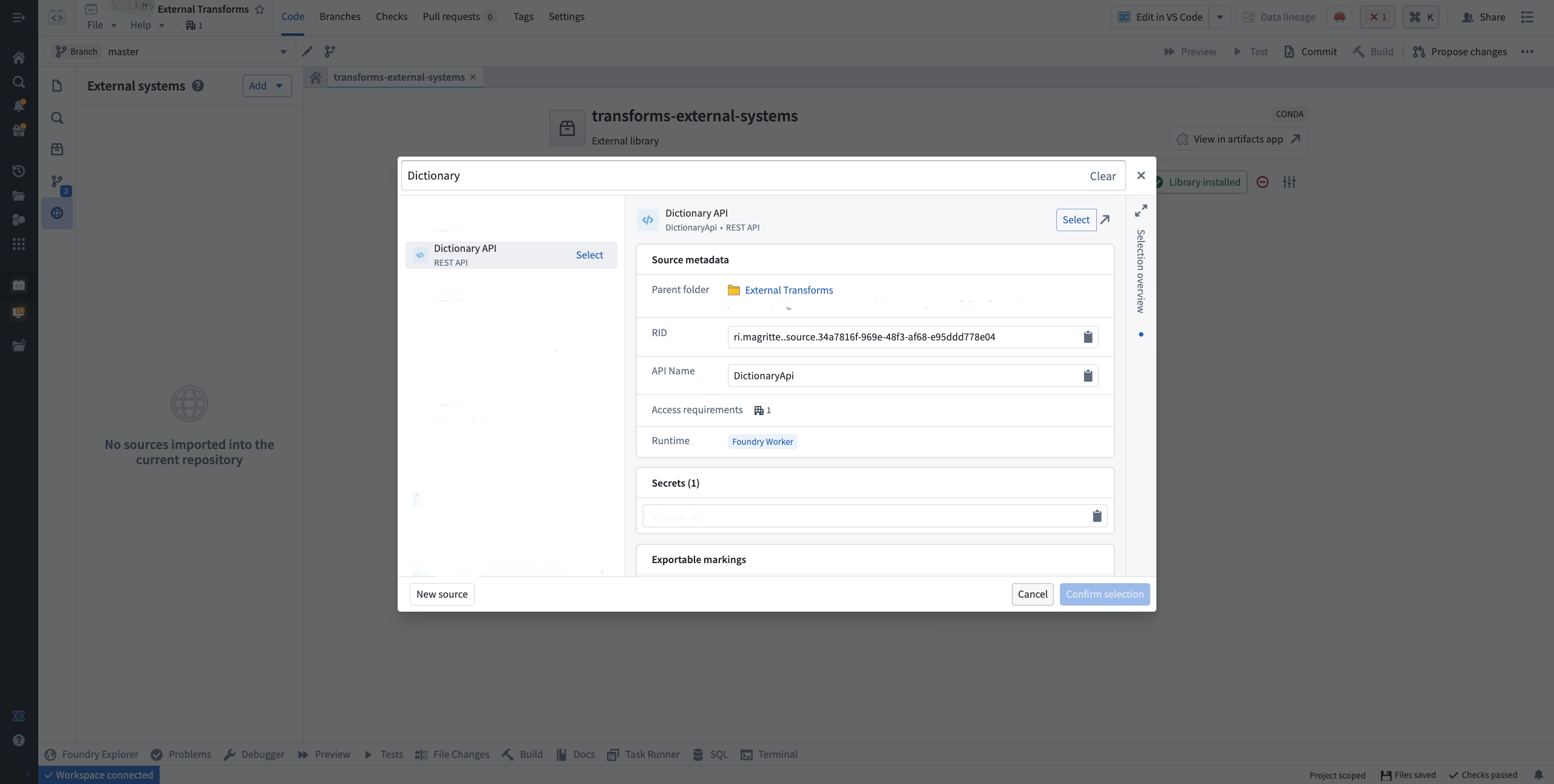Open the source control branch sidebar icon

[x=57, y=181]
